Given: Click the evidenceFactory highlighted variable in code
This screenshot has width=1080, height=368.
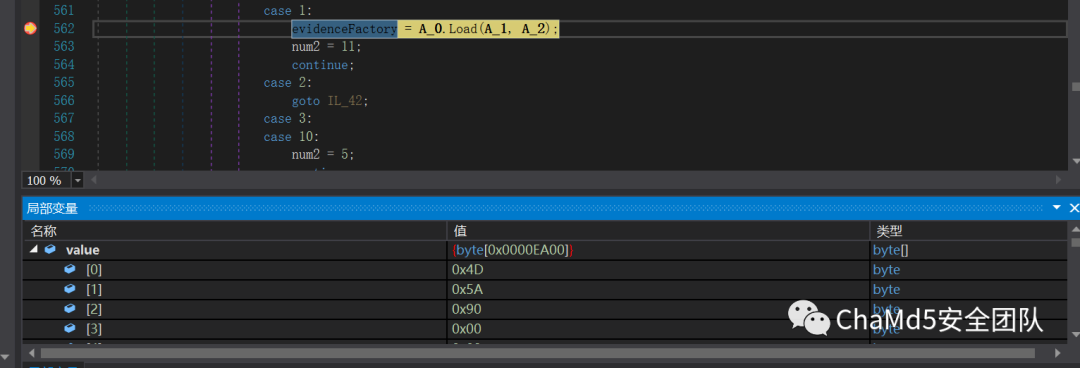Looking at the screenshot, I should click(344, 29).
